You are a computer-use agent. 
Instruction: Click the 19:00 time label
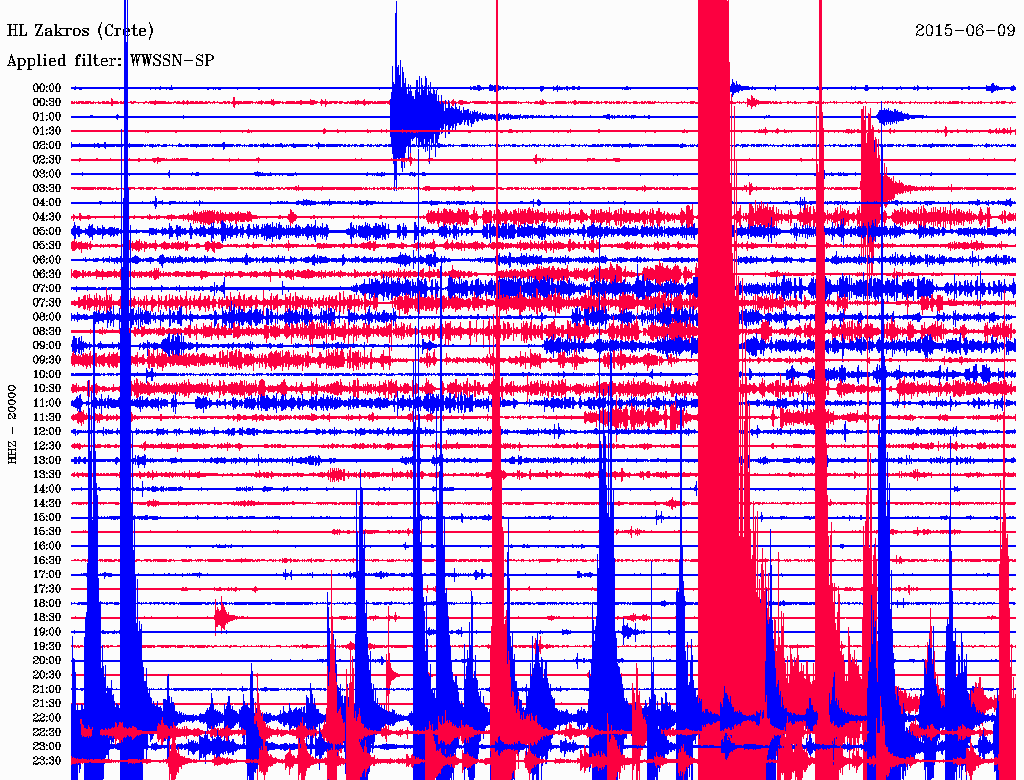click(x=47, y=632)
